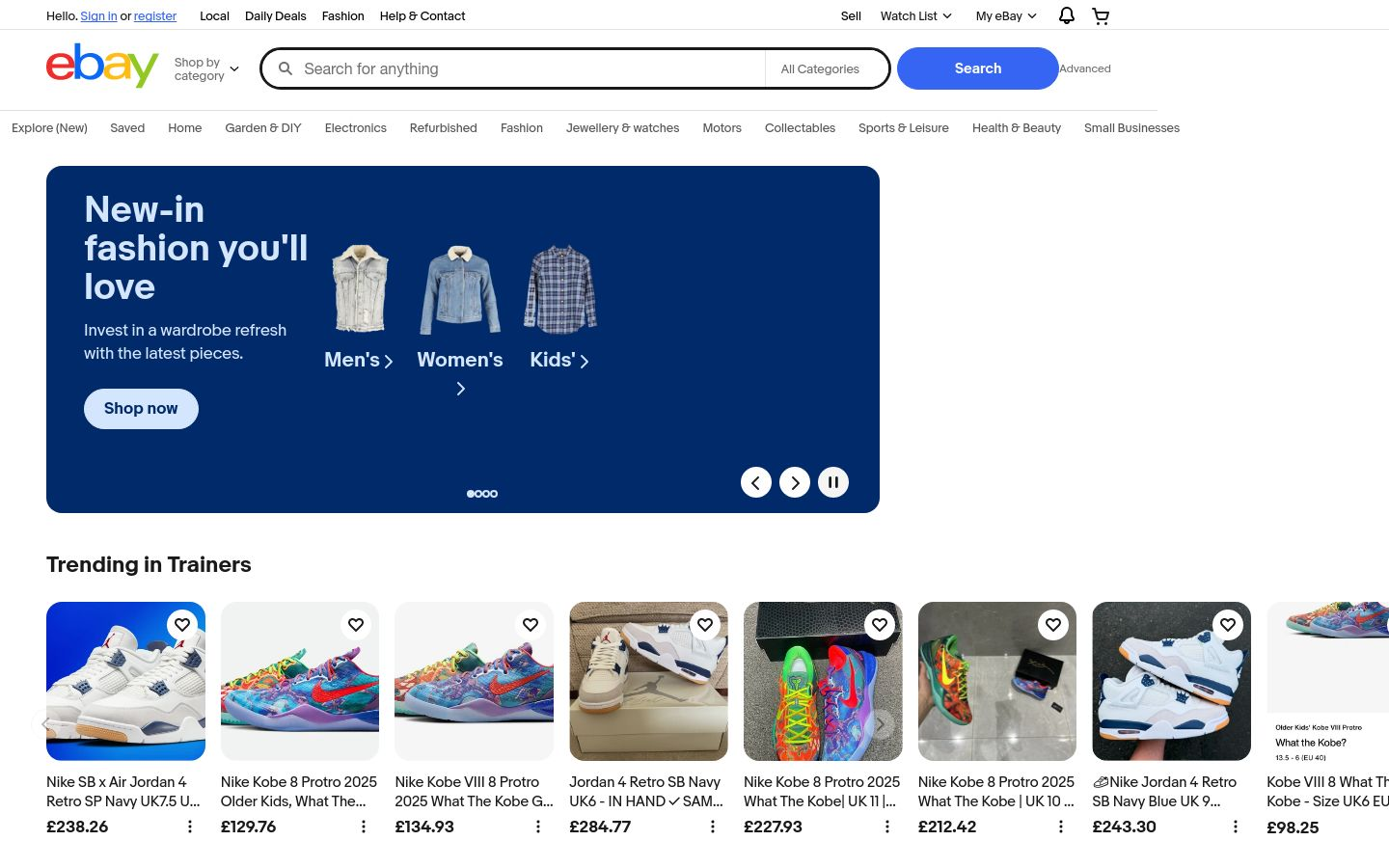Open more options for £284.77 item
Screen dimensions: 1389x868
click(x=713, y=827)
